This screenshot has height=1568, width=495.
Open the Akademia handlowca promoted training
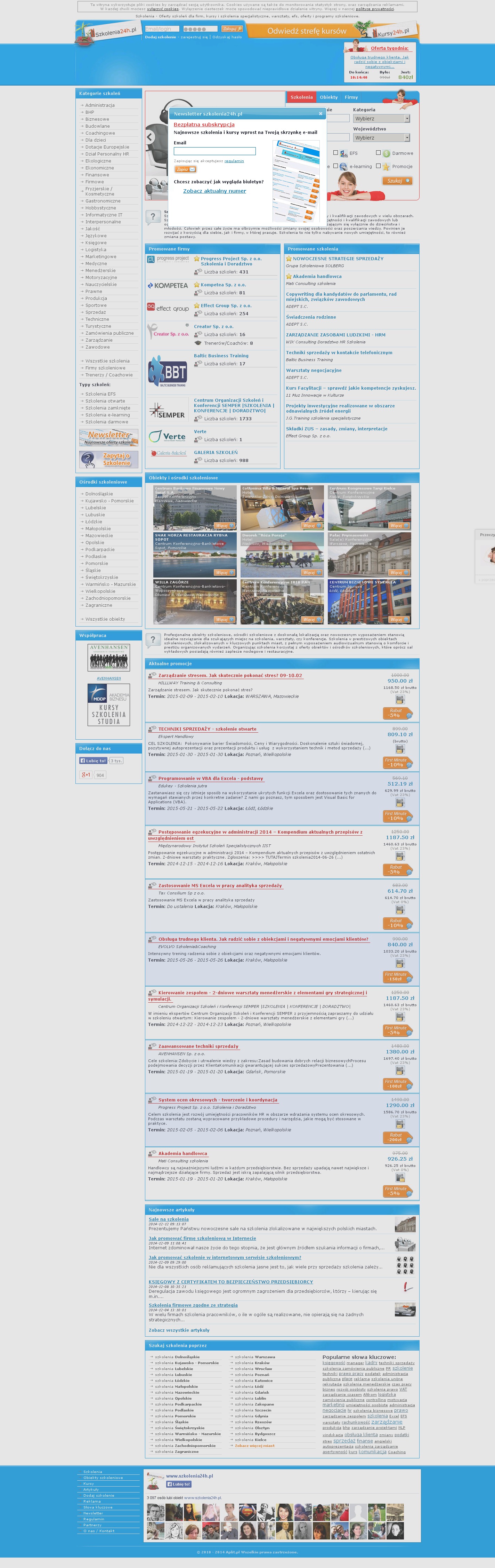(x=317, y=276)
